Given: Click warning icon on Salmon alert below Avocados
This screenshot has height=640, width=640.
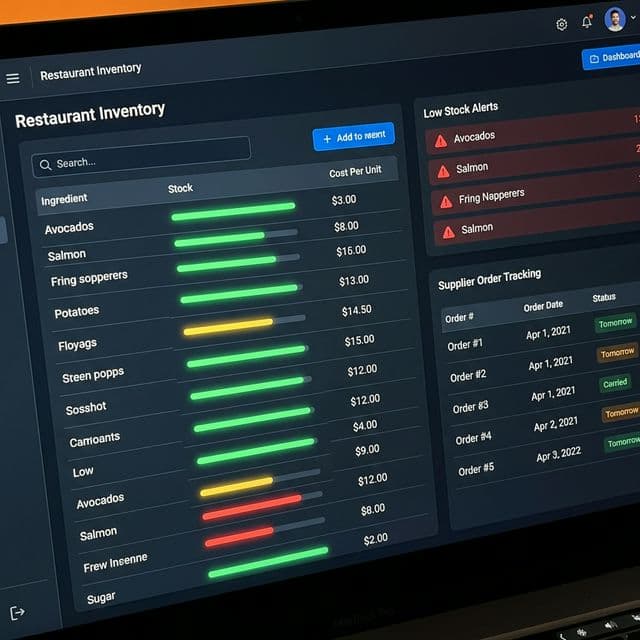Looking at the screenshot, I should (x=443, y=171).
